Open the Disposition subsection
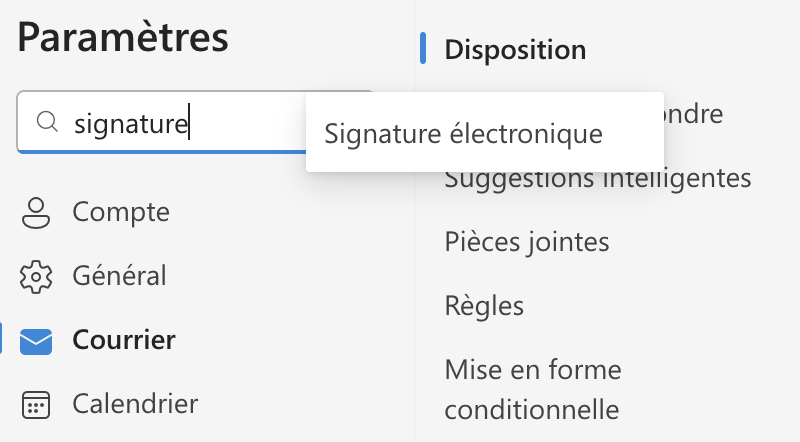 coord(515,49)
